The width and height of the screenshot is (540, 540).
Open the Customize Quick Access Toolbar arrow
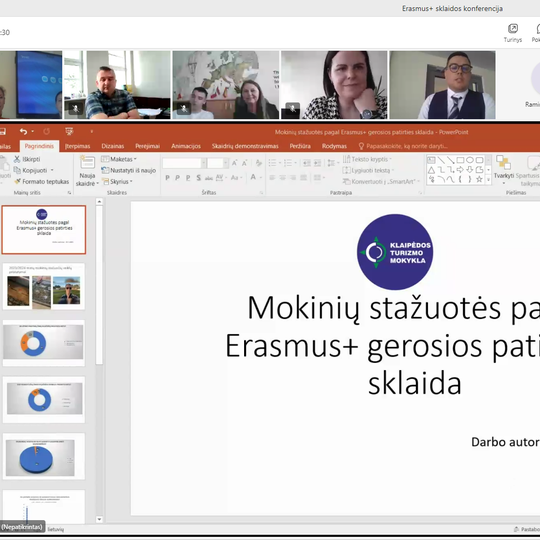tap(92, 131)
